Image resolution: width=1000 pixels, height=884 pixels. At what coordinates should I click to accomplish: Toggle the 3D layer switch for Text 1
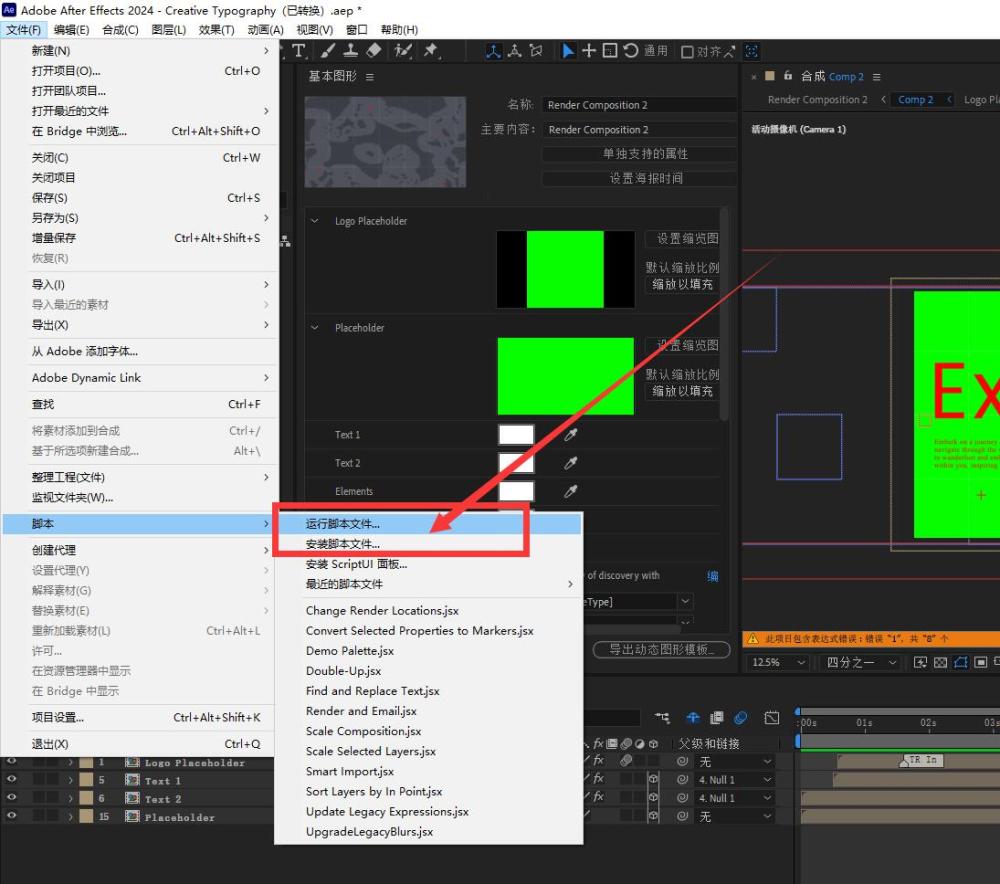654,779
